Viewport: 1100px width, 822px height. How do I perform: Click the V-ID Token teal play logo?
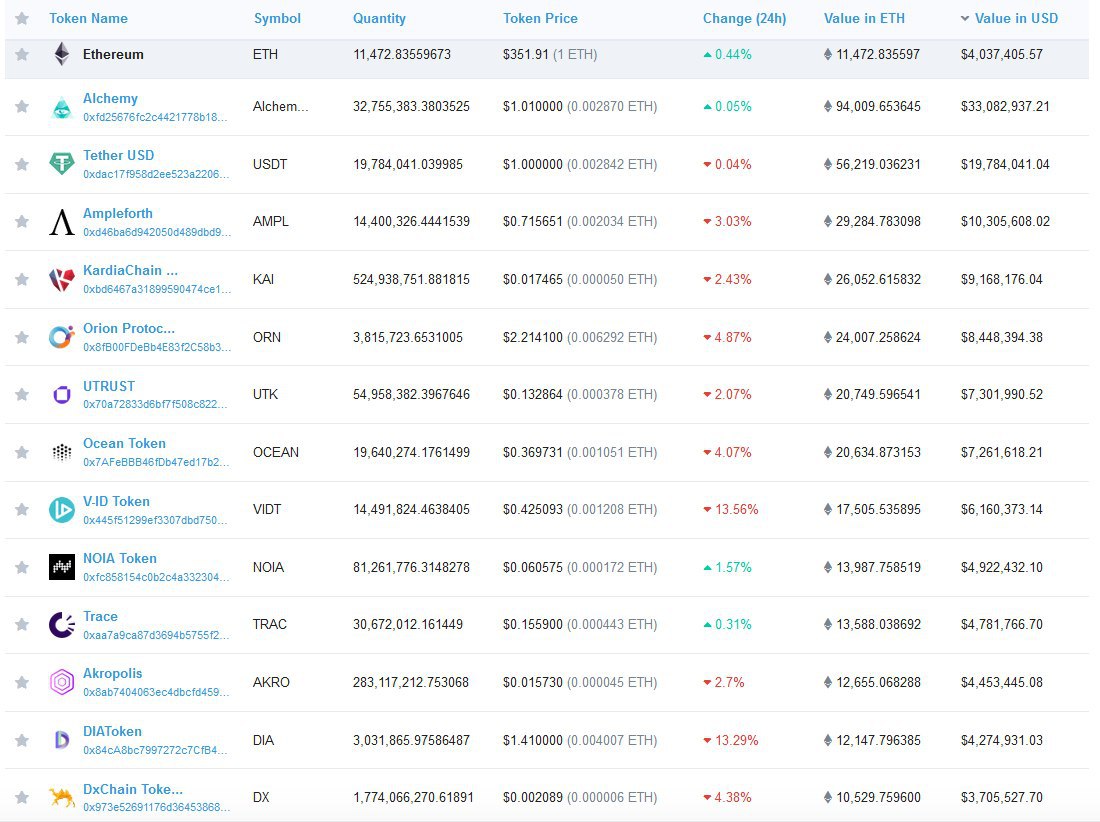pos(62,510)
